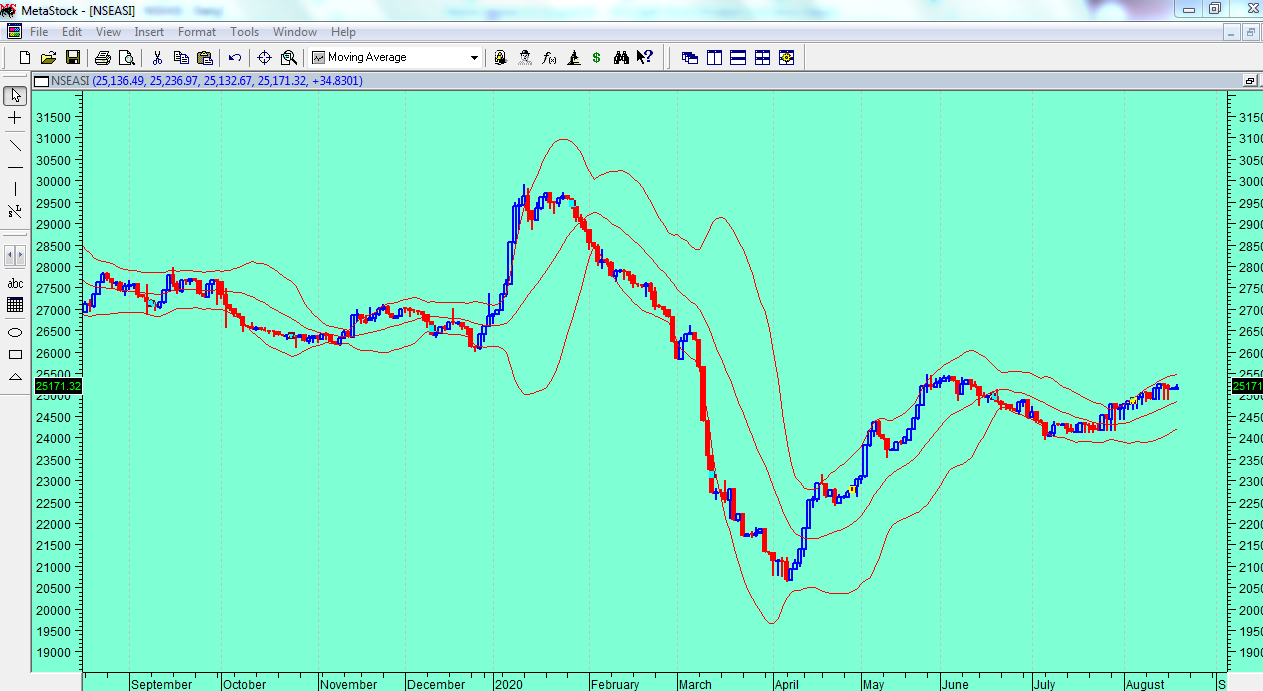Click the September label on date axis
The height and width of the screenshot is (691, 1263).
coord(161,684)
